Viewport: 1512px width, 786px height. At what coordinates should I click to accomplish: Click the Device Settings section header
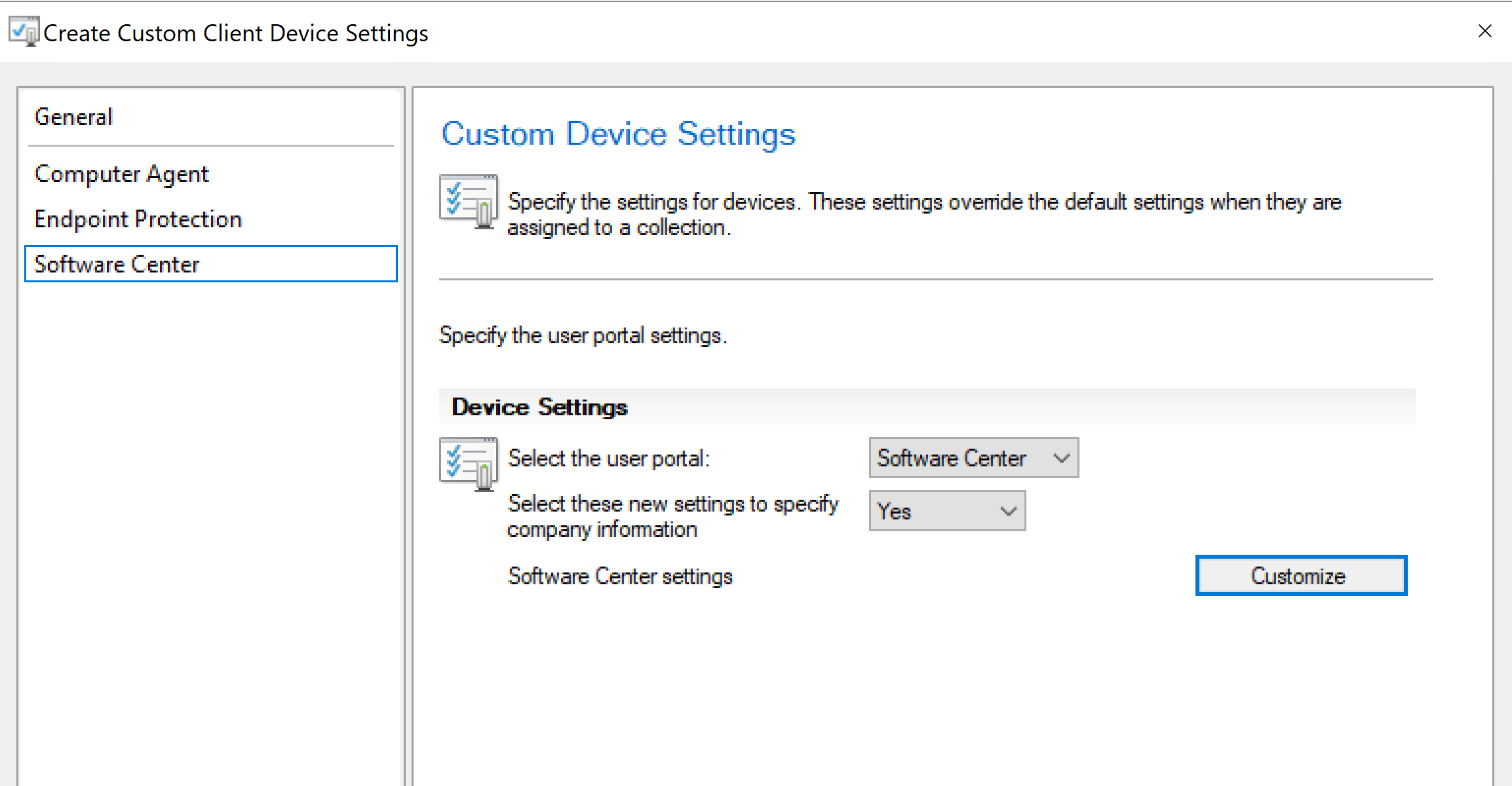click(539, 407)
